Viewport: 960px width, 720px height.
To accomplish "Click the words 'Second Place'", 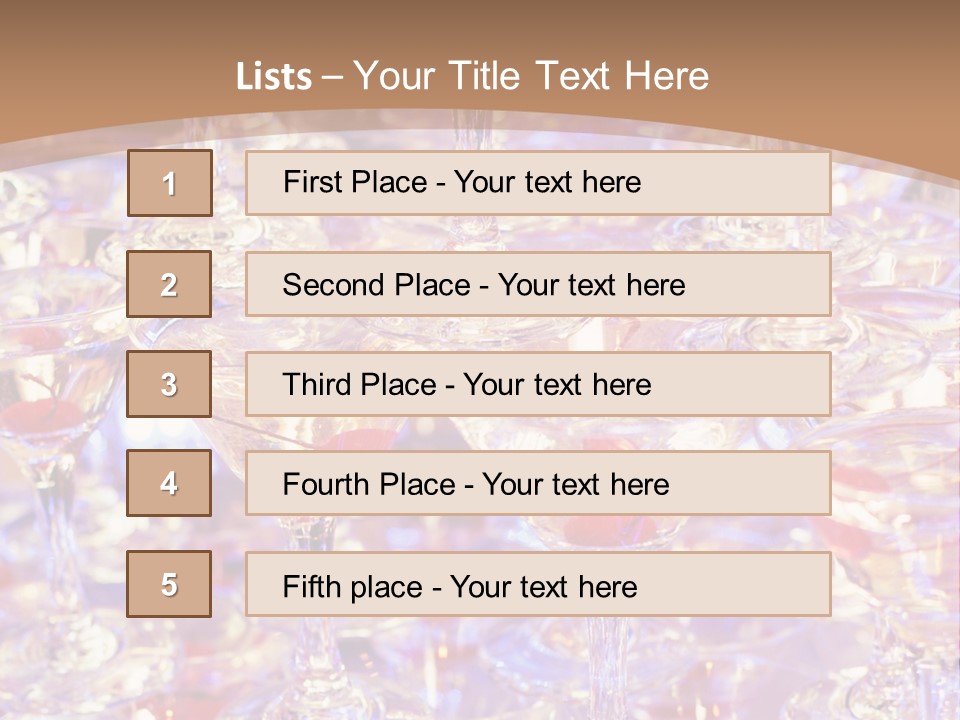I will 376,285.
